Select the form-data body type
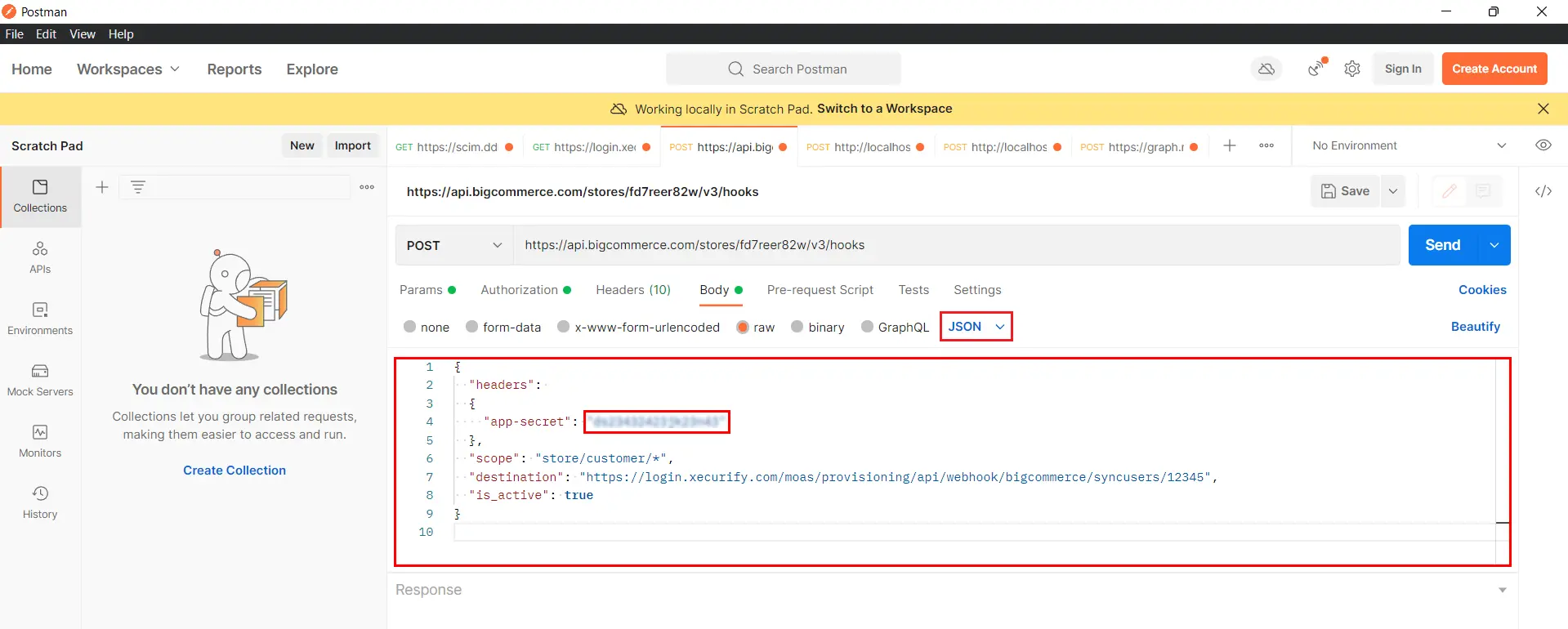The image size is (1568, 629). pos(472,327)
